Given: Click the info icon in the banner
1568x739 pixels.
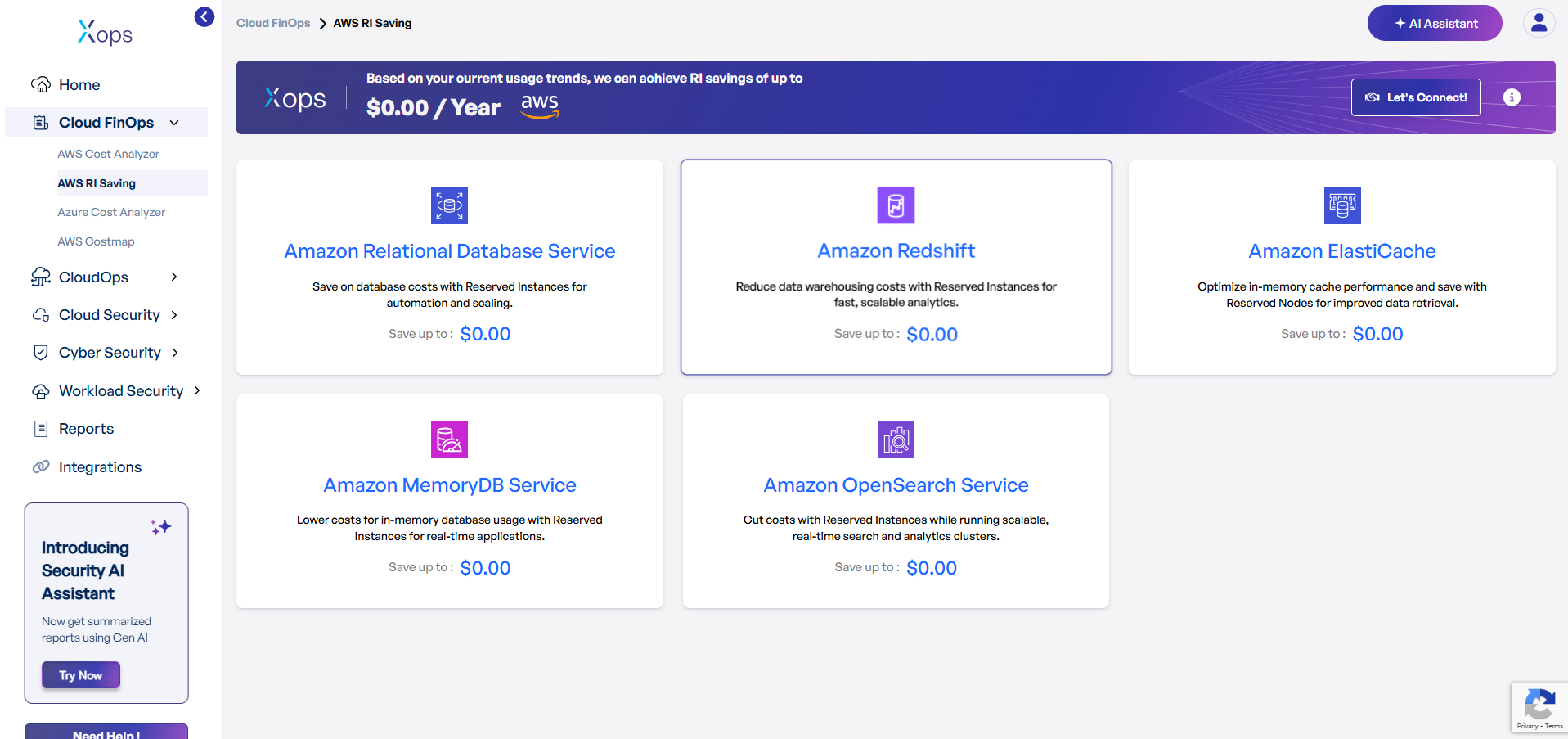Looking at the screenshot, I should point(1512,97).
